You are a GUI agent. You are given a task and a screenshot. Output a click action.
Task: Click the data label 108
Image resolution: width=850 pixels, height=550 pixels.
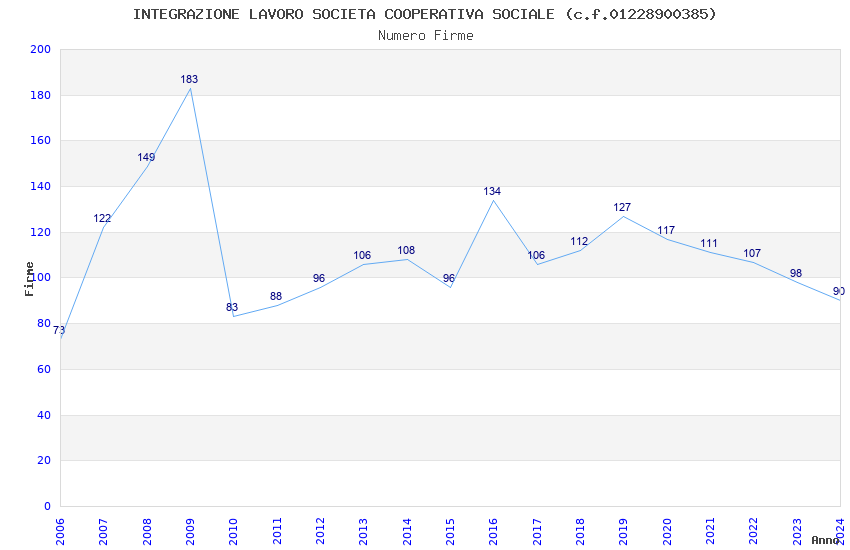pos(406,250)
